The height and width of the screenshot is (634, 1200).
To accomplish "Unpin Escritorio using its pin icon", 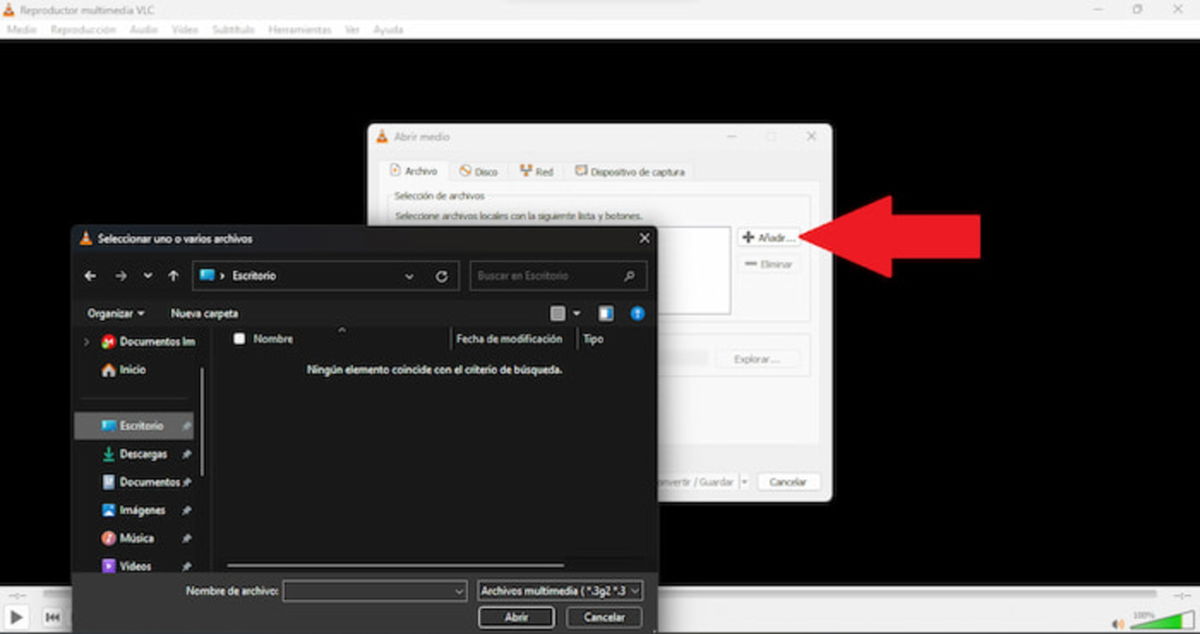I will [x=186, y=426].
